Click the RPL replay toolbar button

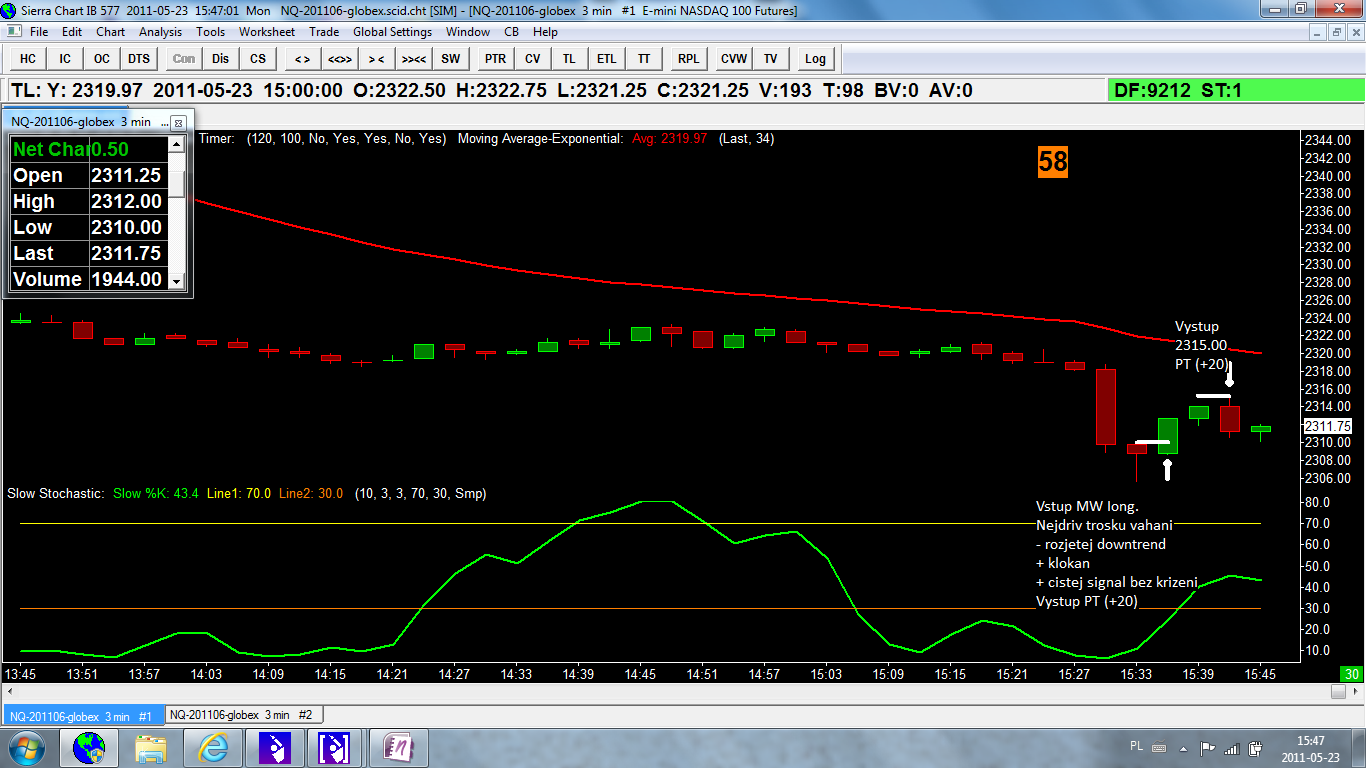pos(688,59)
